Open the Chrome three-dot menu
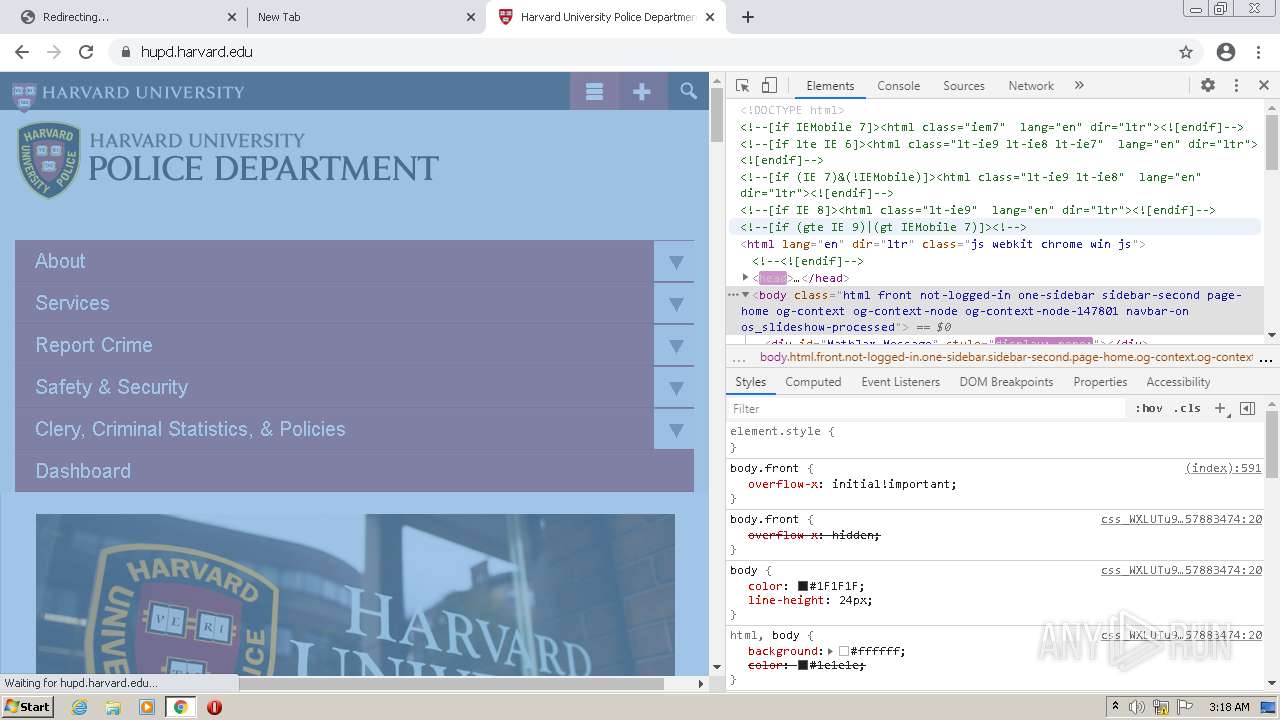Image resolution: width=1280 pixels, height=720 pixels. (1259, 52)
